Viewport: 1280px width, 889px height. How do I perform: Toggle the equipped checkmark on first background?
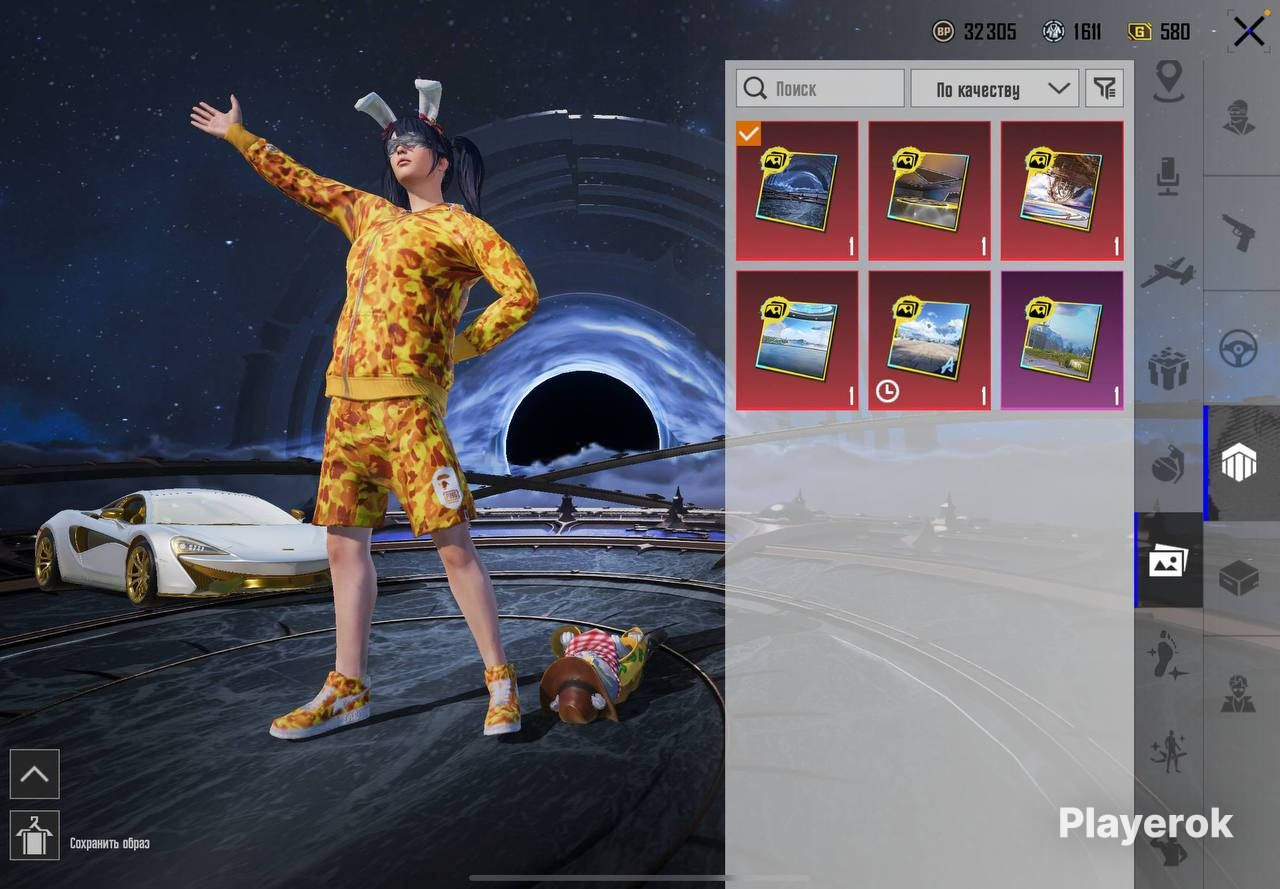tap(749, 134)
